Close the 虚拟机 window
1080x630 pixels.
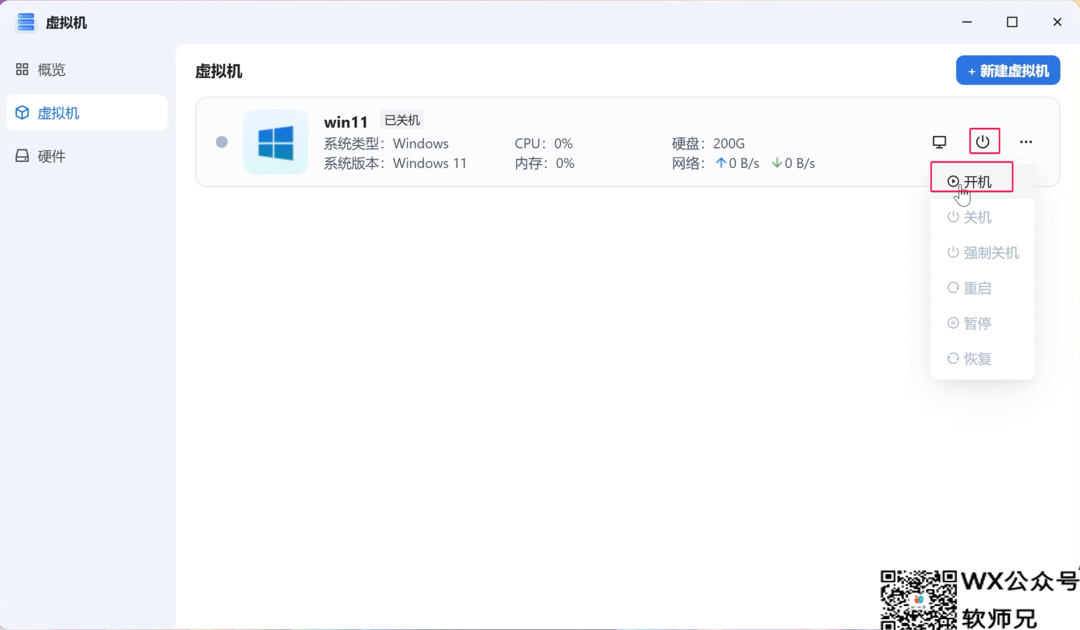(x=1057, y=22)
